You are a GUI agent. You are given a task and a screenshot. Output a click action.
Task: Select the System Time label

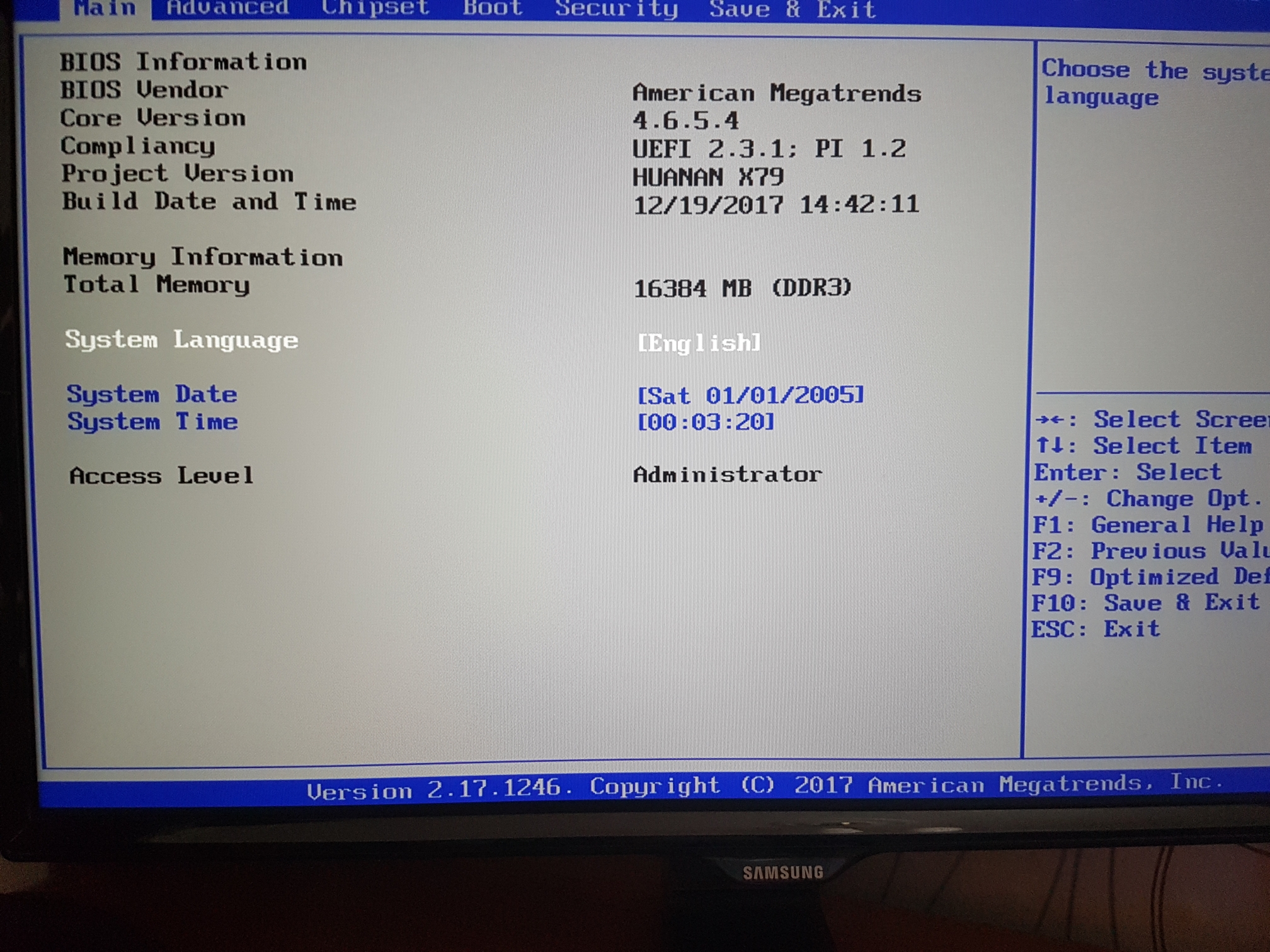(x=152, y=421)
